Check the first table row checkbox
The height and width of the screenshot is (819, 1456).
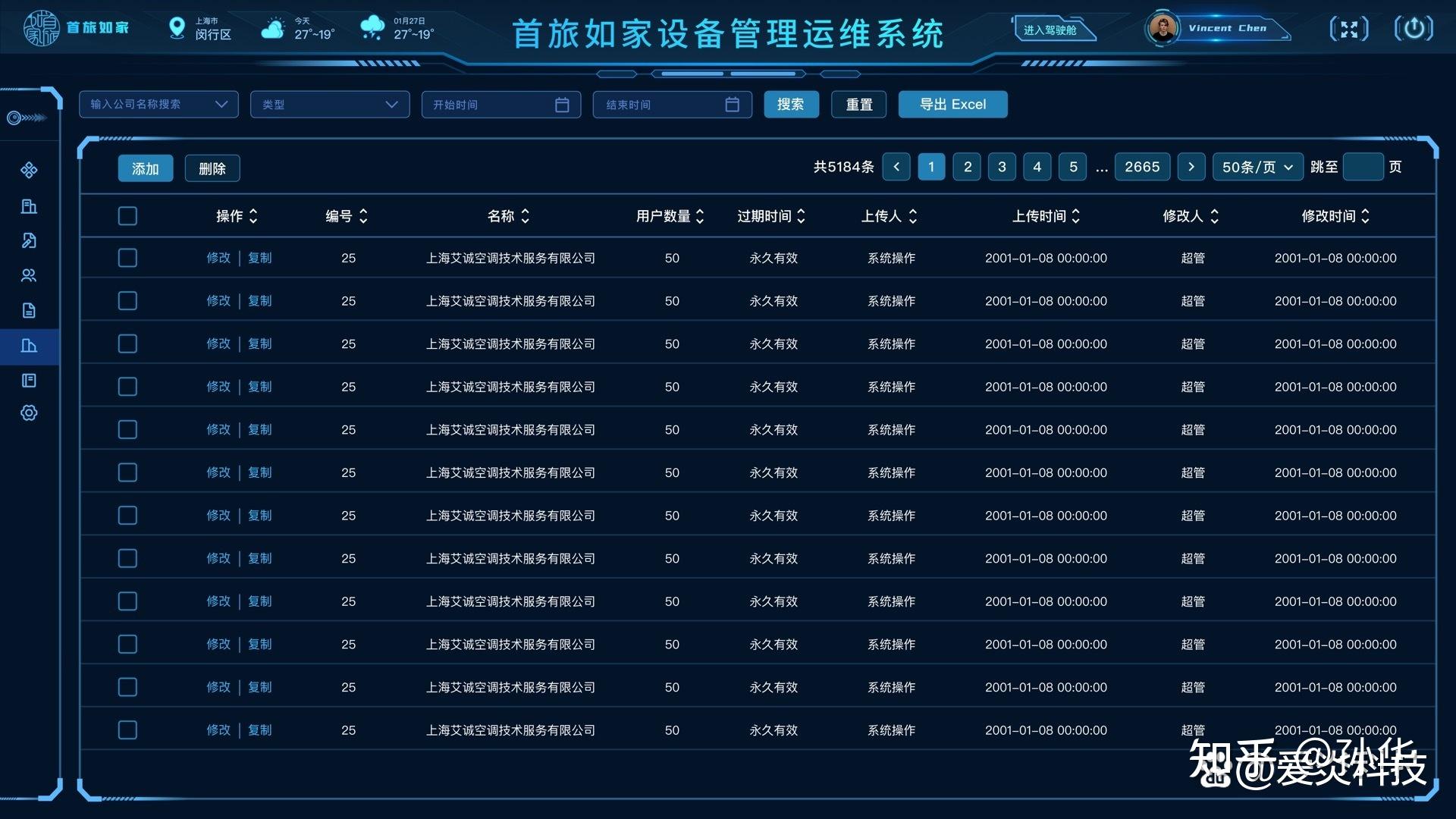[127, 258]
